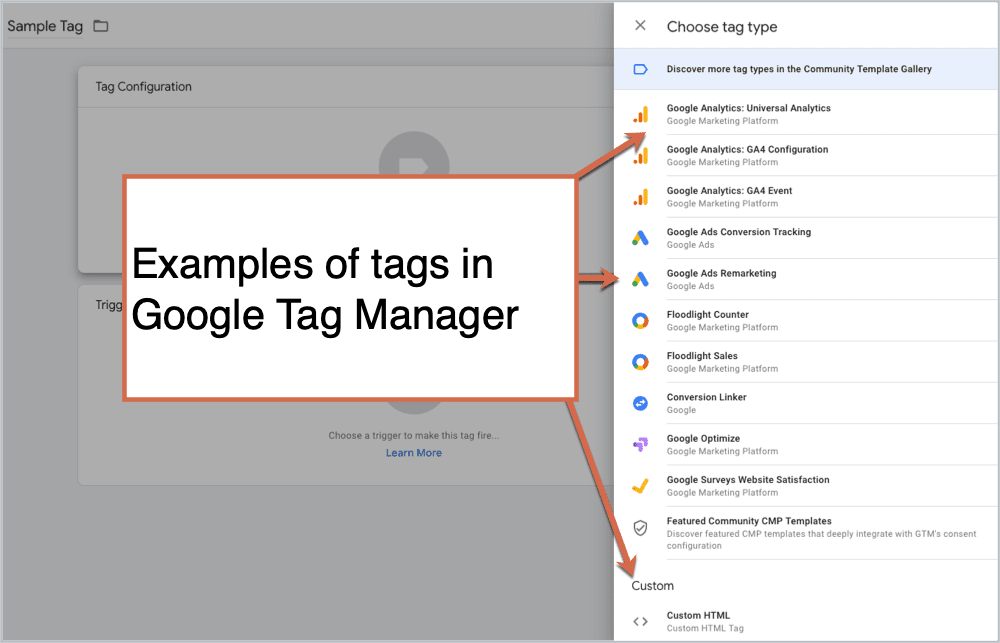Click the Learn More link under triggers

414,453
